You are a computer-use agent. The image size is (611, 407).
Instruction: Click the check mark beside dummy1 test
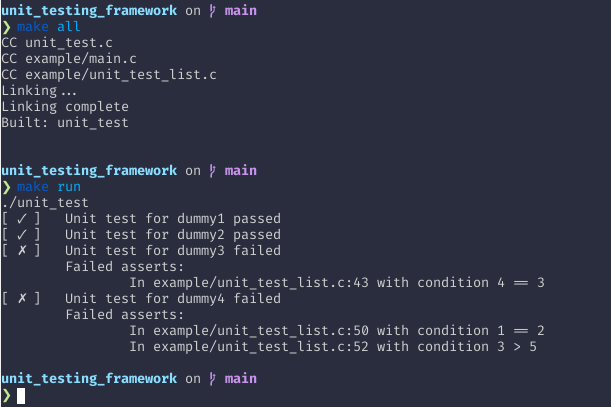pyautogui.click(x=21, y=218)
